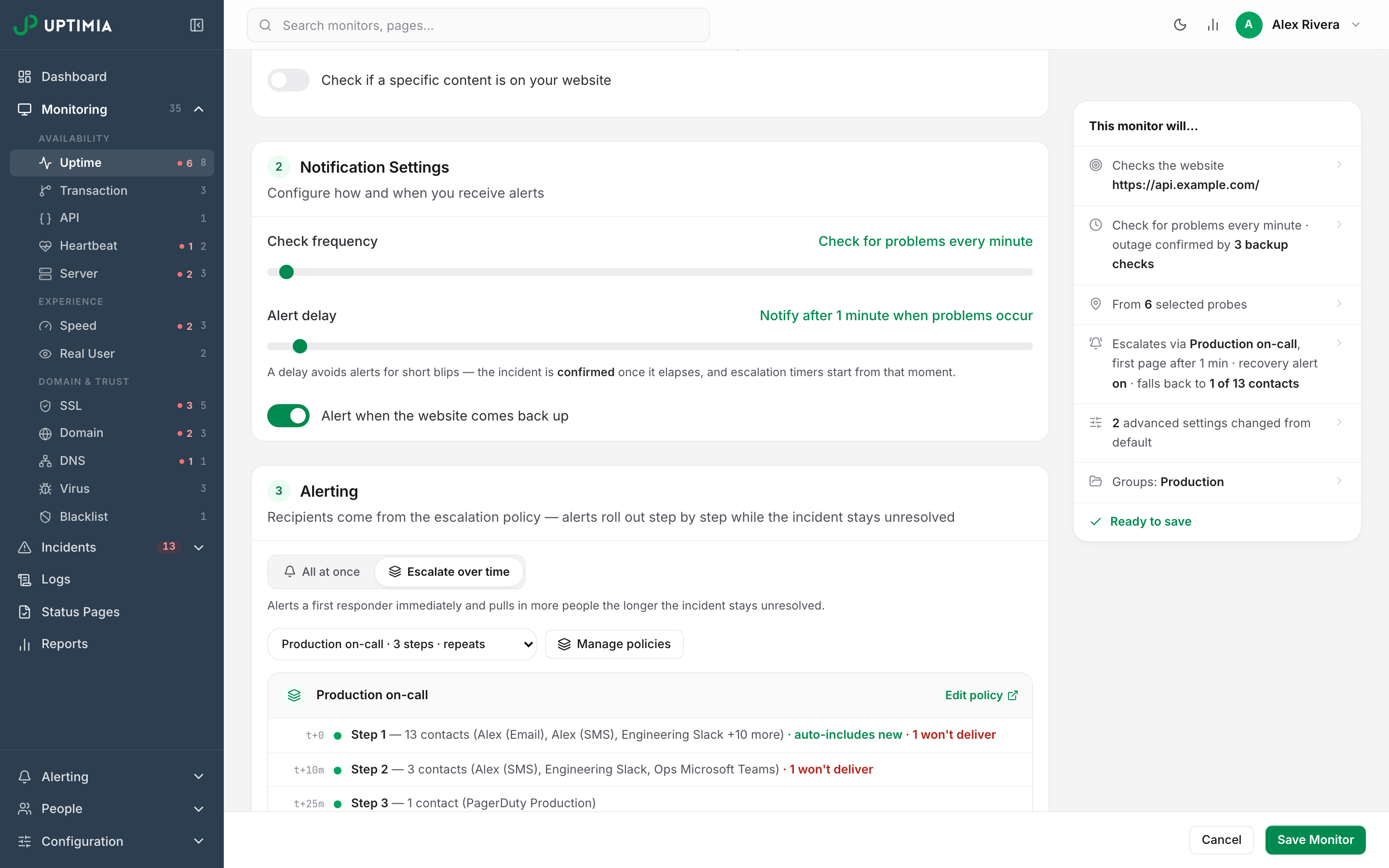The height and width of the screenshot is (868, 1389).
Task: Click the Alert delay slider handle
Action: click(x=300, y=346)
